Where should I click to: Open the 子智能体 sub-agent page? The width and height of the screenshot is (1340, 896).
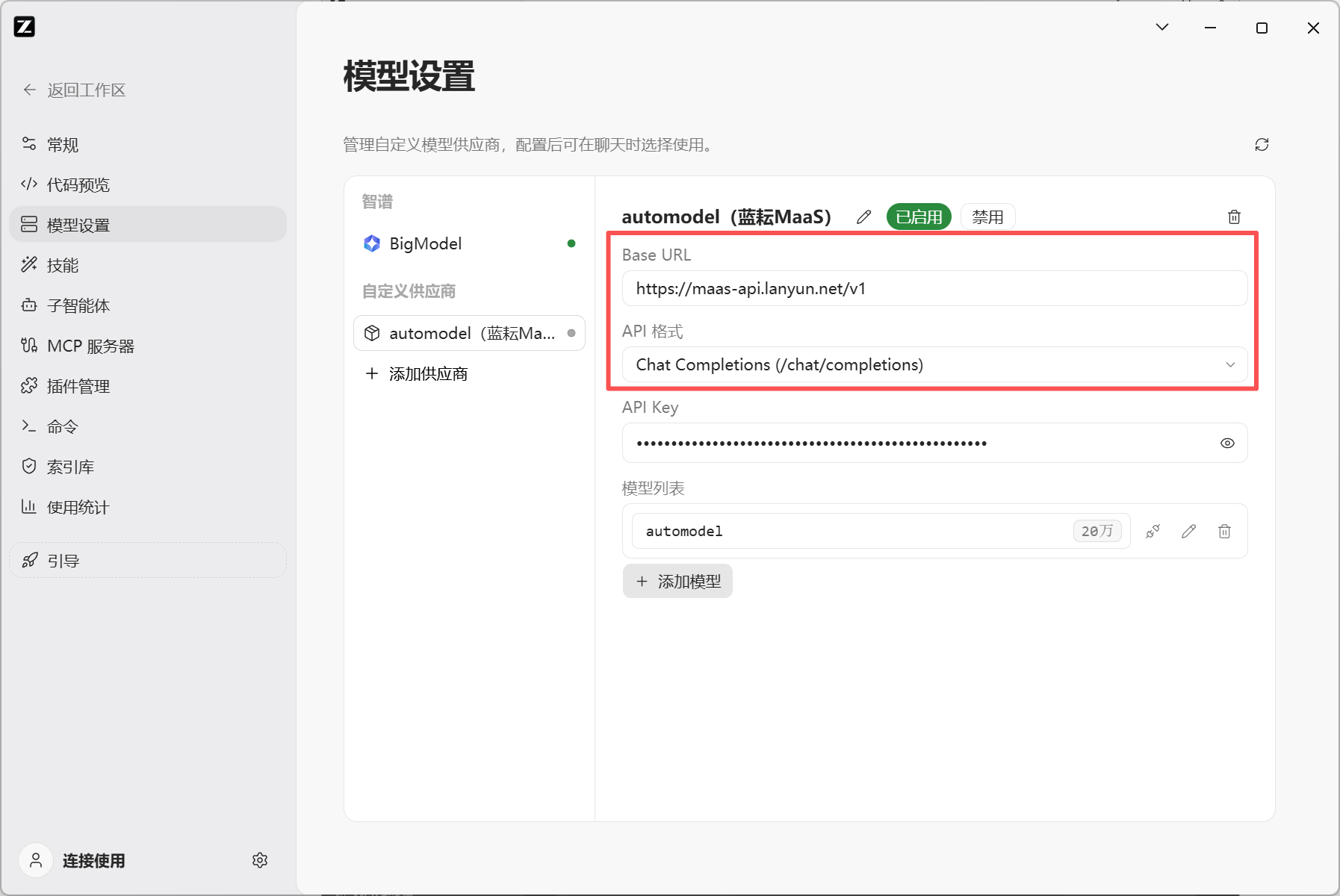(x=148, y=305)
